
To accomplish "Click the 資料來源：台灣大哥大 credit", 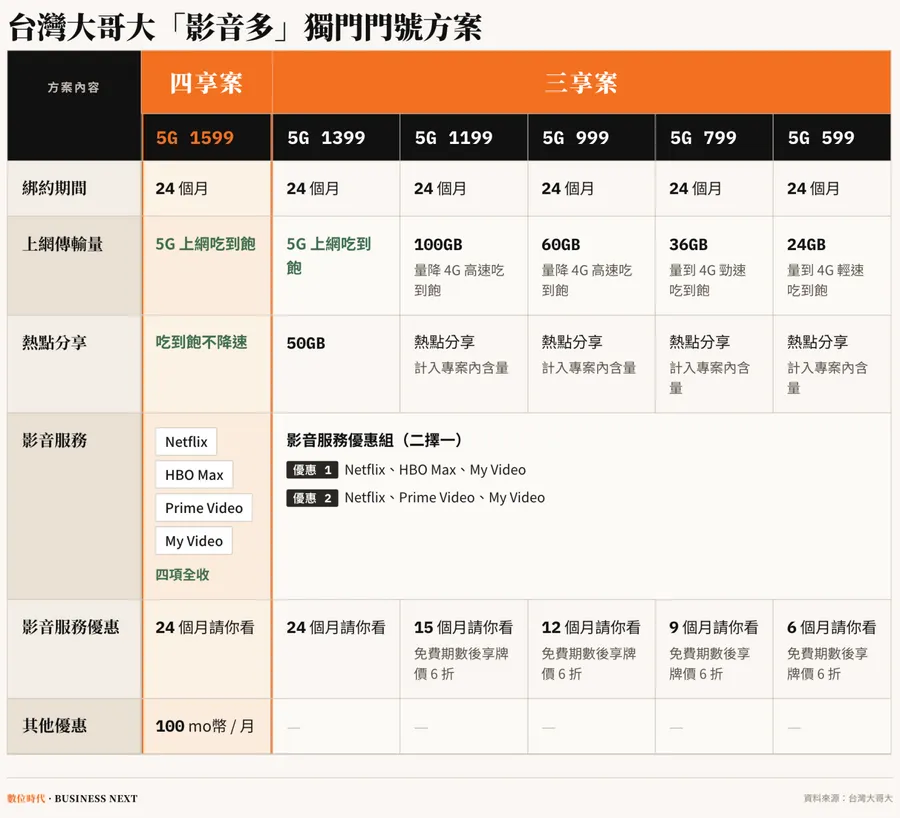I will (848, 798).
